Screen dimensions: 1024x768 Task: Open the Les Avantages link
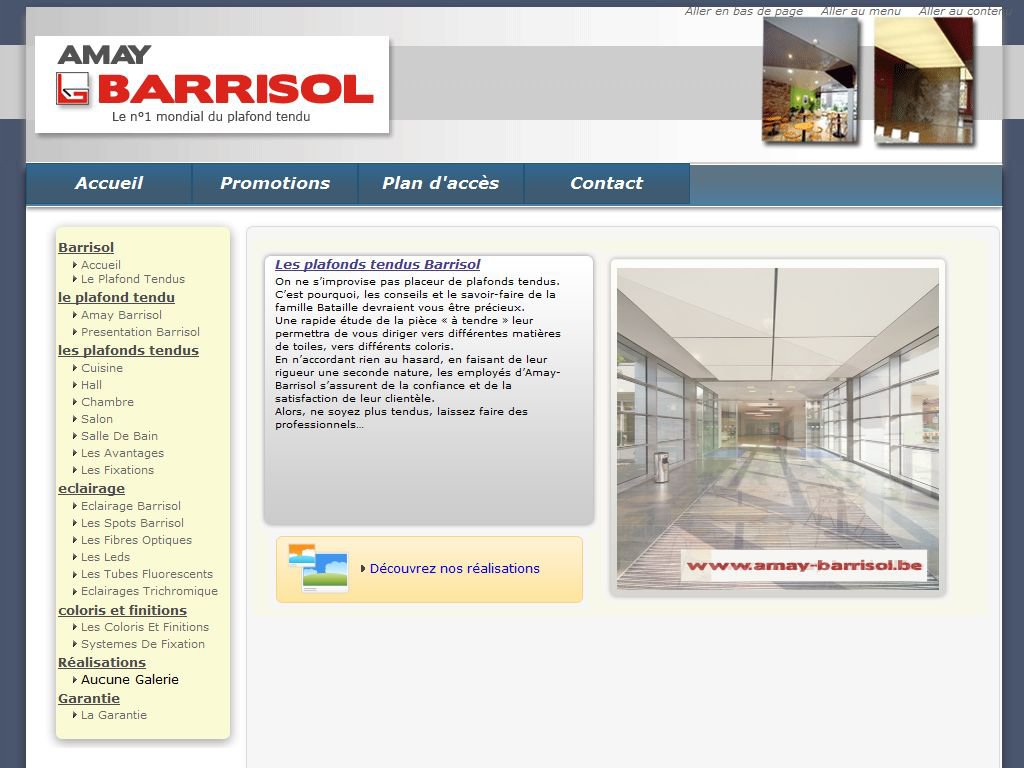[122, 453]
